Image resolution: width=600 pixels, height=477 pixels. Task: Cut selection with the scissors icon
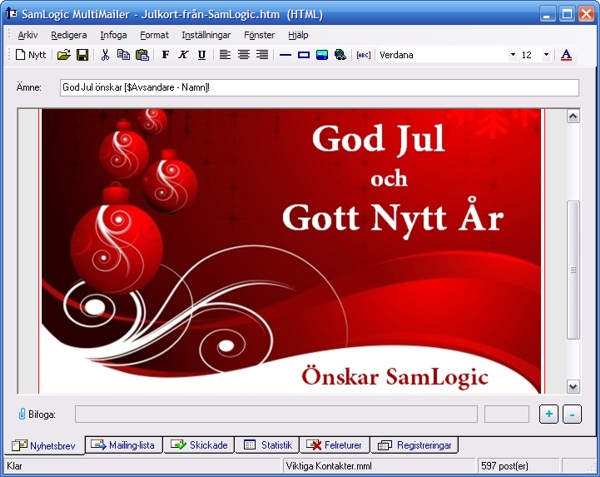105,55
